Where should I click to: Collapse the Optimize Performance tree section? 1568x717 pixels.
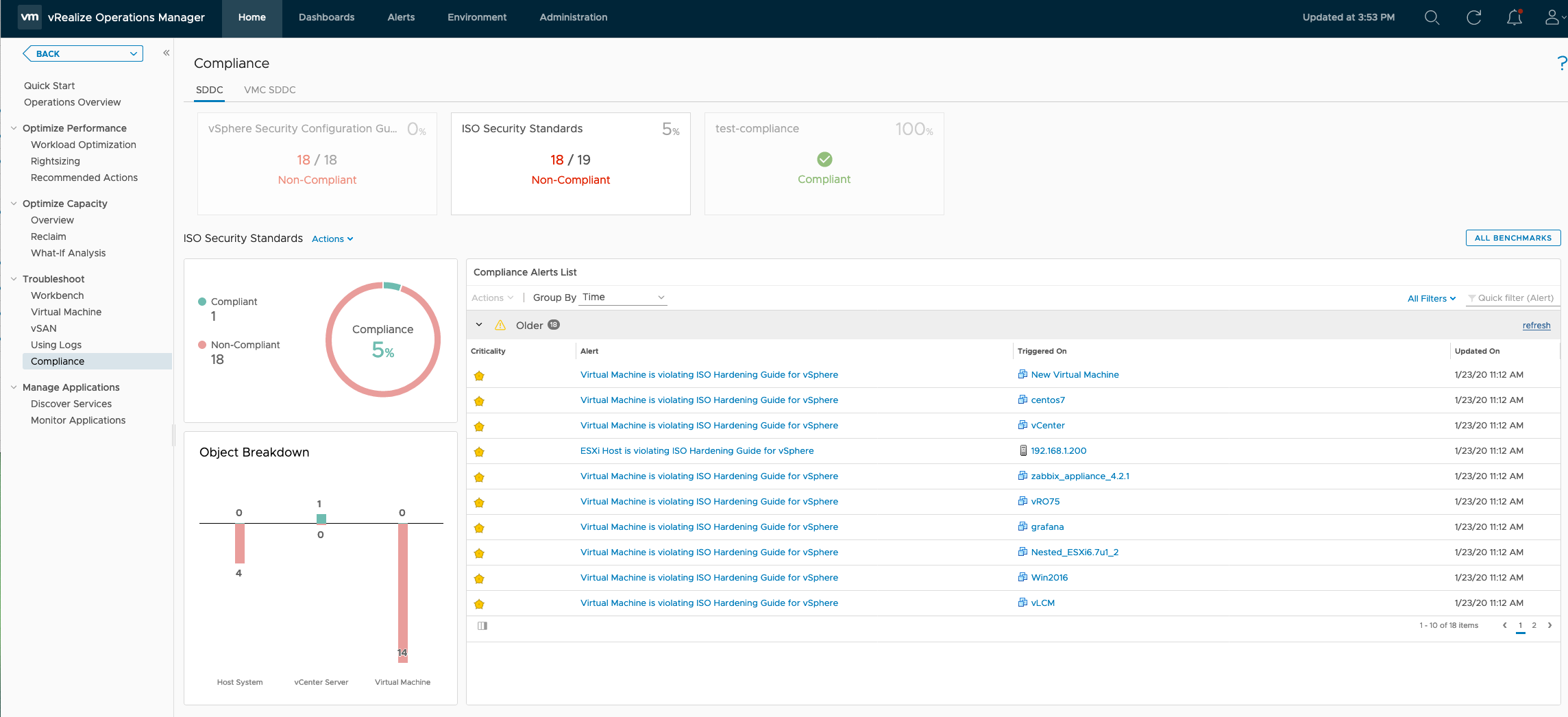click(14, 128)
